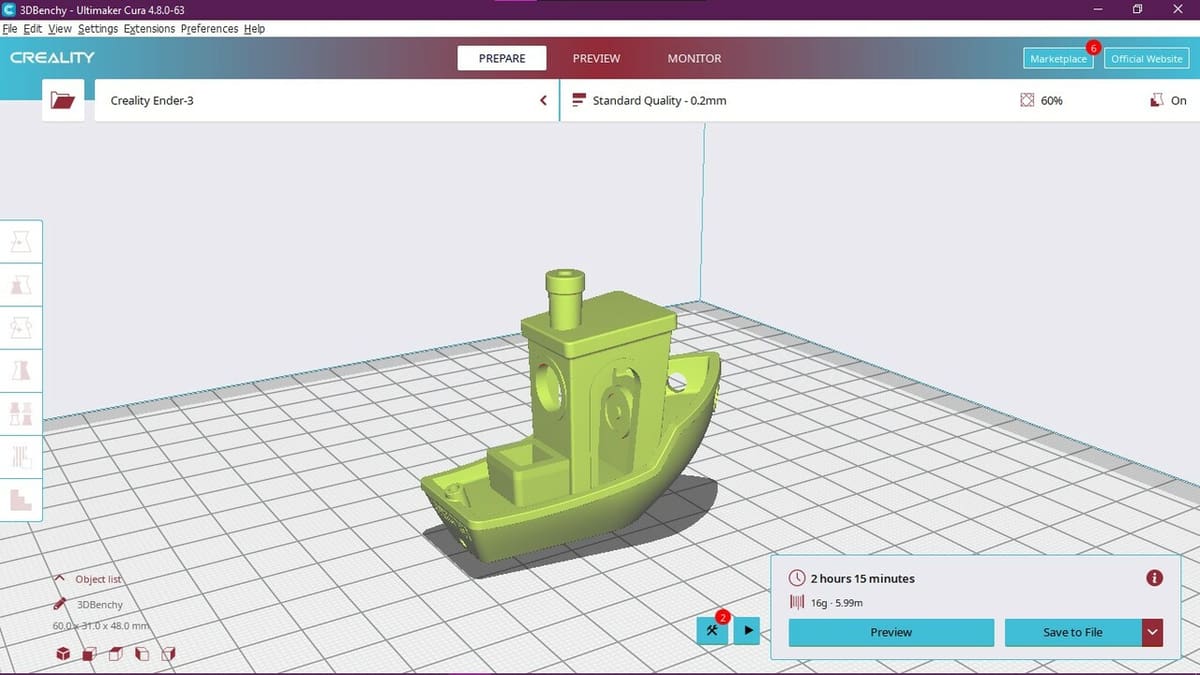Image resolution: width=1200 pixels, height=675 pixels.
Task: Open the Marketplace
Action: click(x=1058, y=59)
